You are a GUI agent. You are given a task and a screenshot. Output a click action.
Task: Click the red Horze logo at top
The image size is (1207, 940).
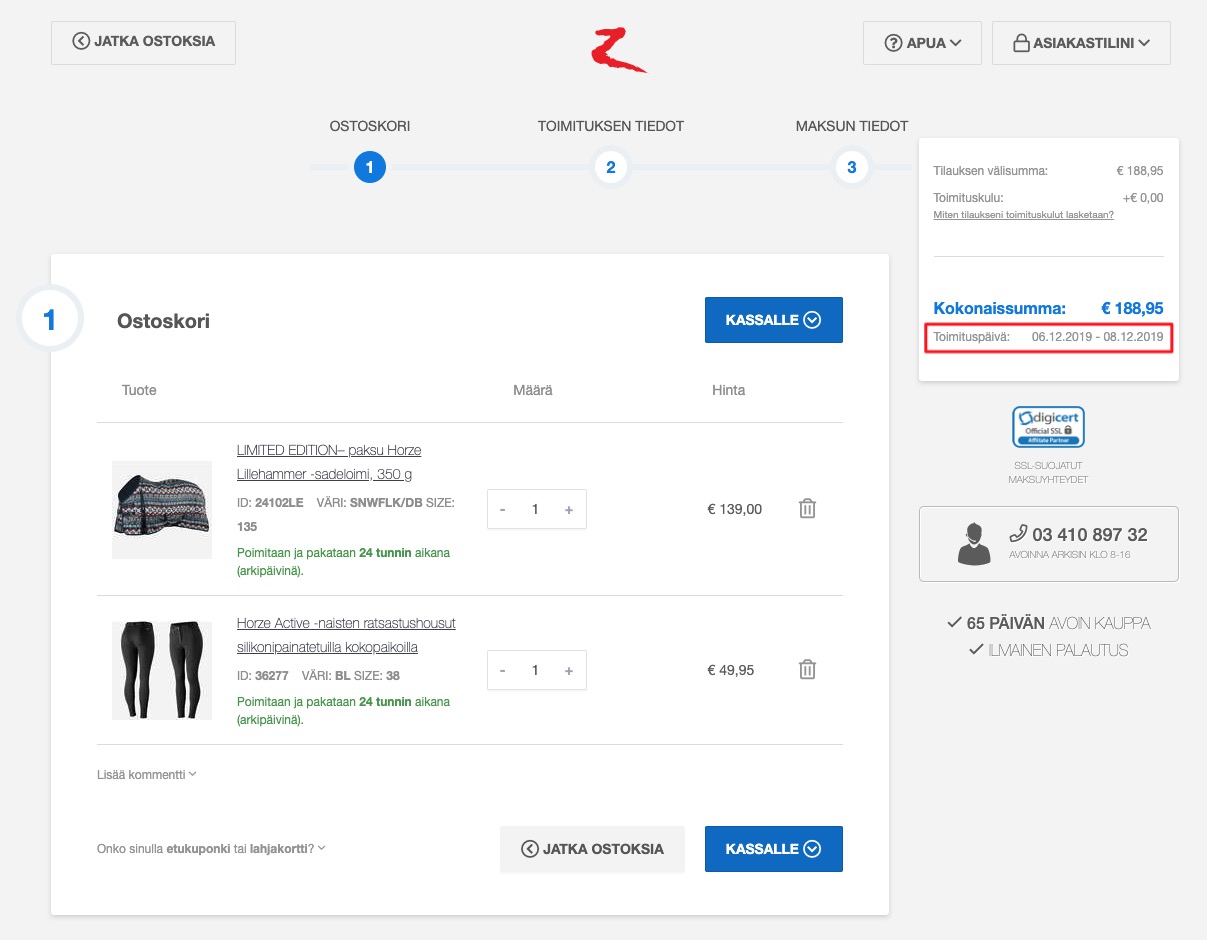(617, 50)
